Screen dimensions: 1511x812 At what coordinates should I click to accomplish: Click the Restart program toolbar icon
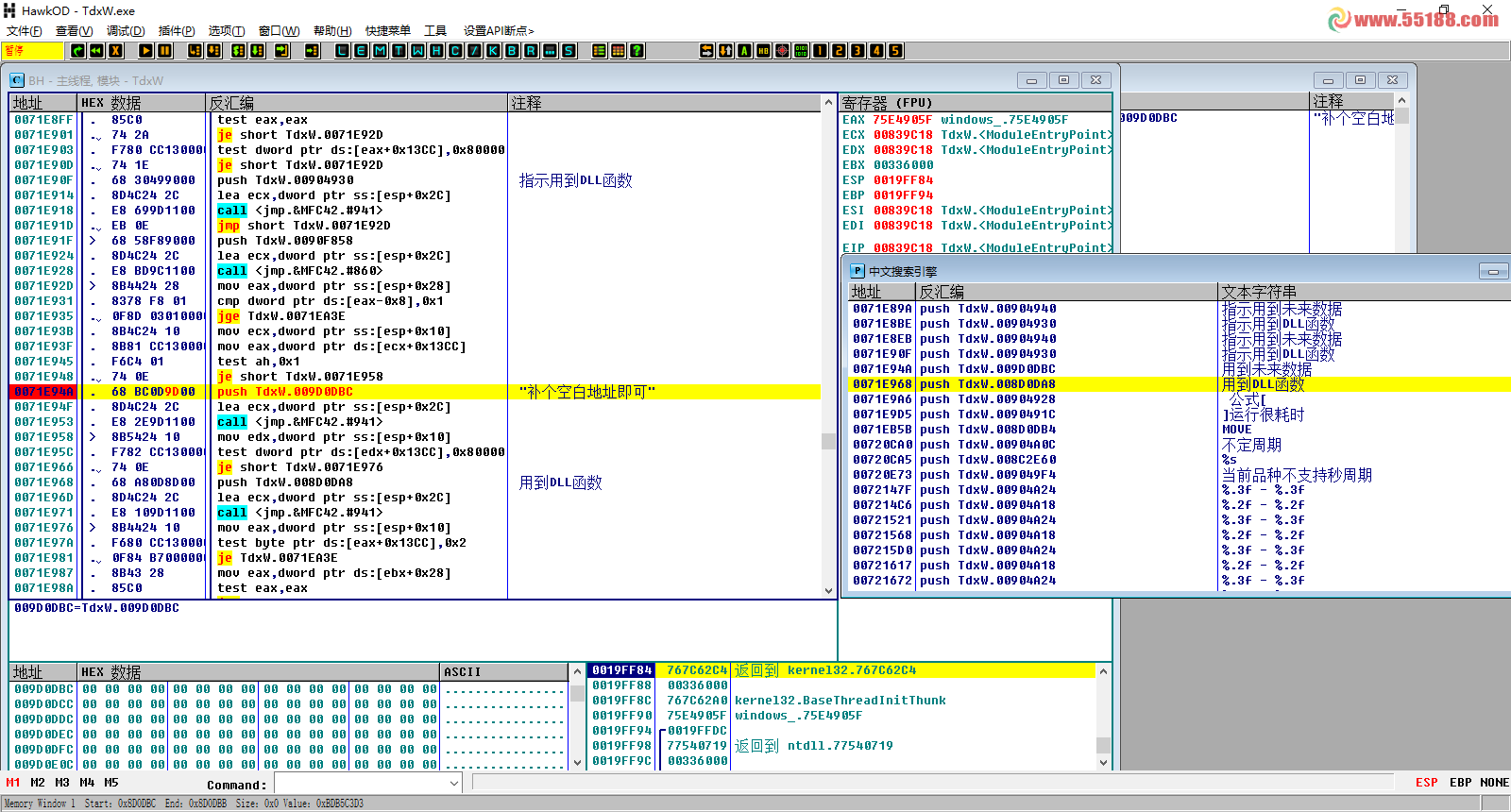pos(77,51)
